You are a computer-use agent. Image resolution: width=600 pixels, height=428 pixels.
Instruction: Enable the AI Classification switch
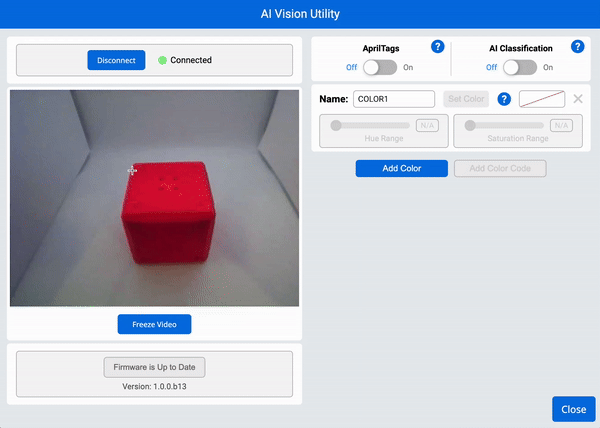coord(520,67)
